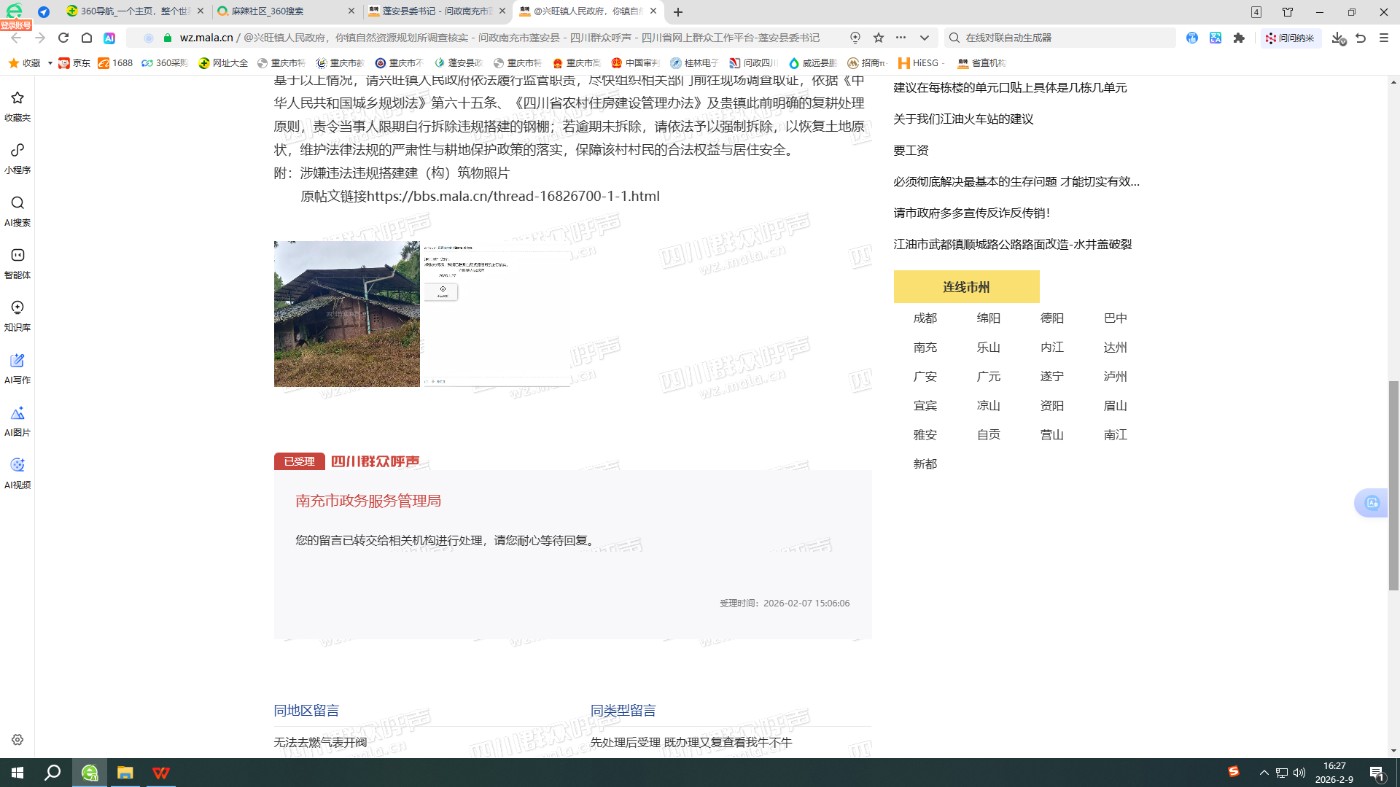This screenshot has height=787, width=1400.
Task: Open the browser main hamburger menu
Action: pyautogui.click(x=1383, y=38)
